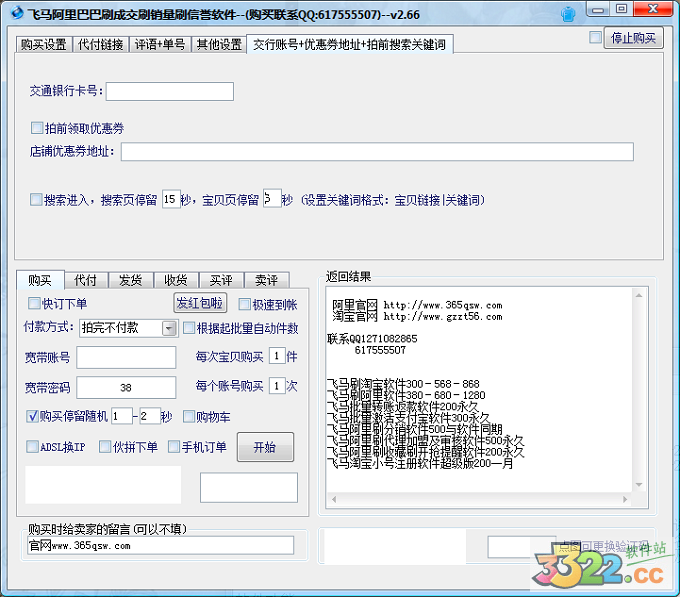
Task: Select the 其他设置 tab
Action: pos(219,44)
